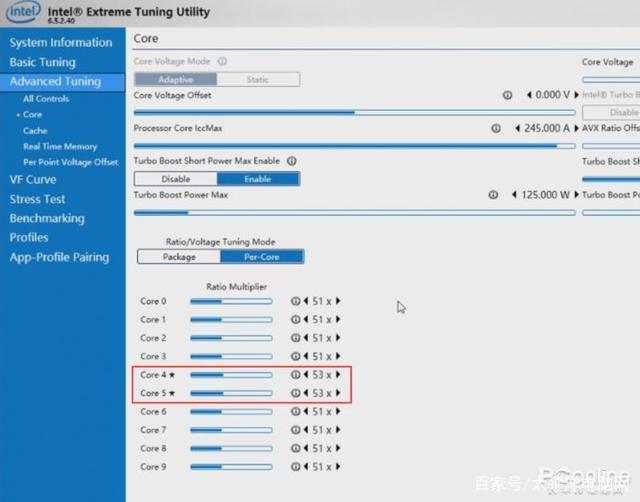Decrease Core 5 ratio multiplier
The height and width of the screenshot is (502, 640).
pos(306,393)
